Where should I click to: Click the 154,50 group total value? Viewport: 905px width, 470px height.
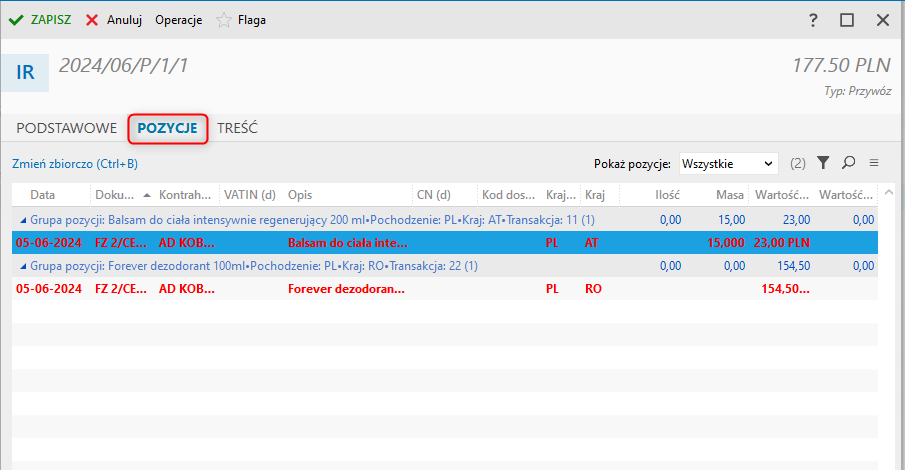click(794, 266)
